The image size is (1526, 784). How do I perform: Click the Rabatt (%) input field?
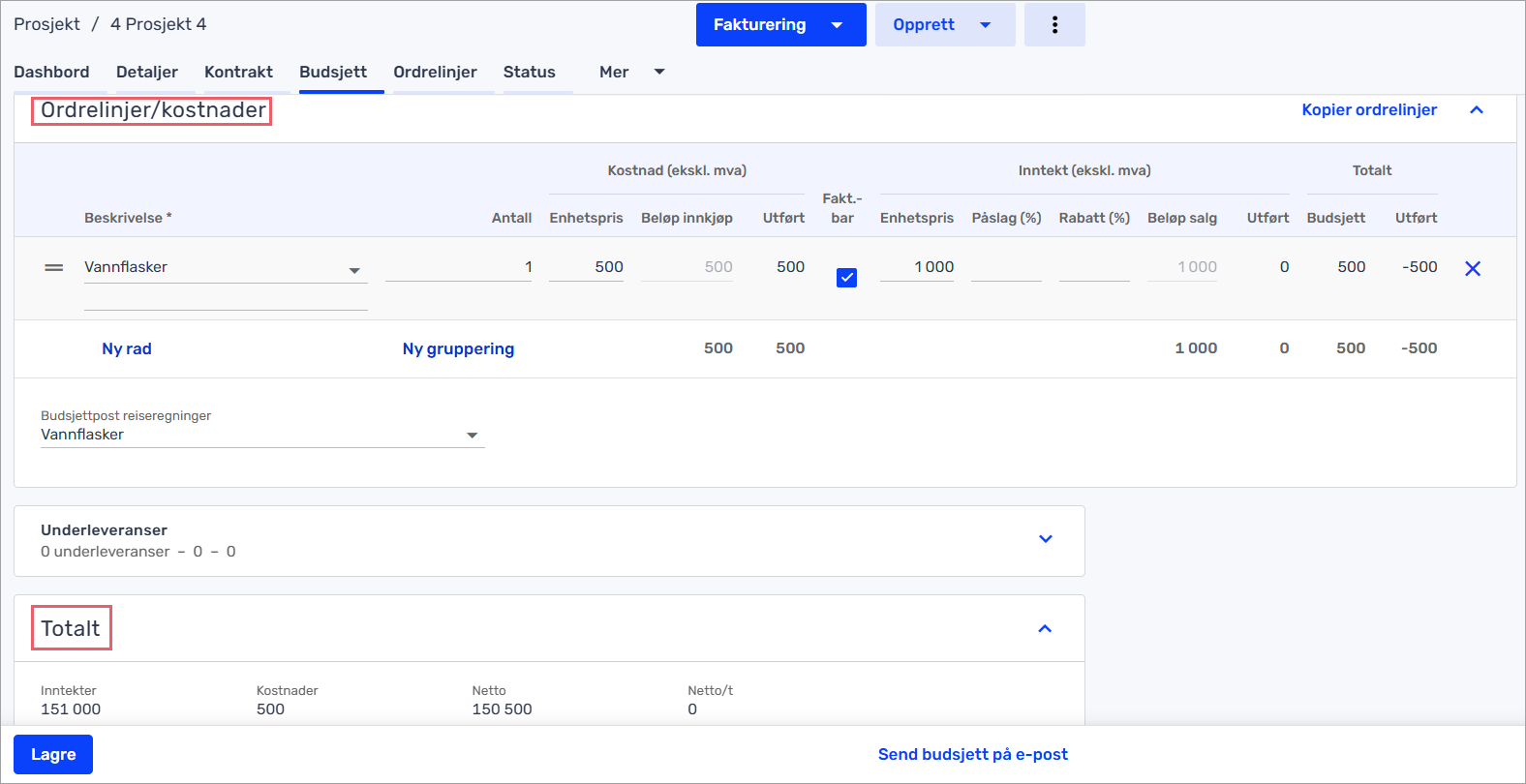pyautogui.click(x=1094, y=267)
